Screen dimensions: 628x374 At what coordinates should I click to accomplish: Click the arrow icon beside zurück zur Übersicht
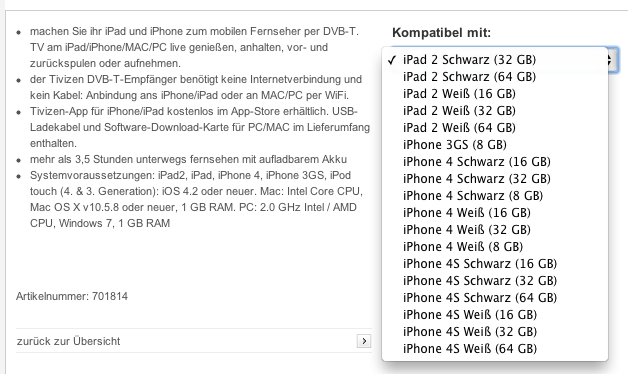[364, 341]
